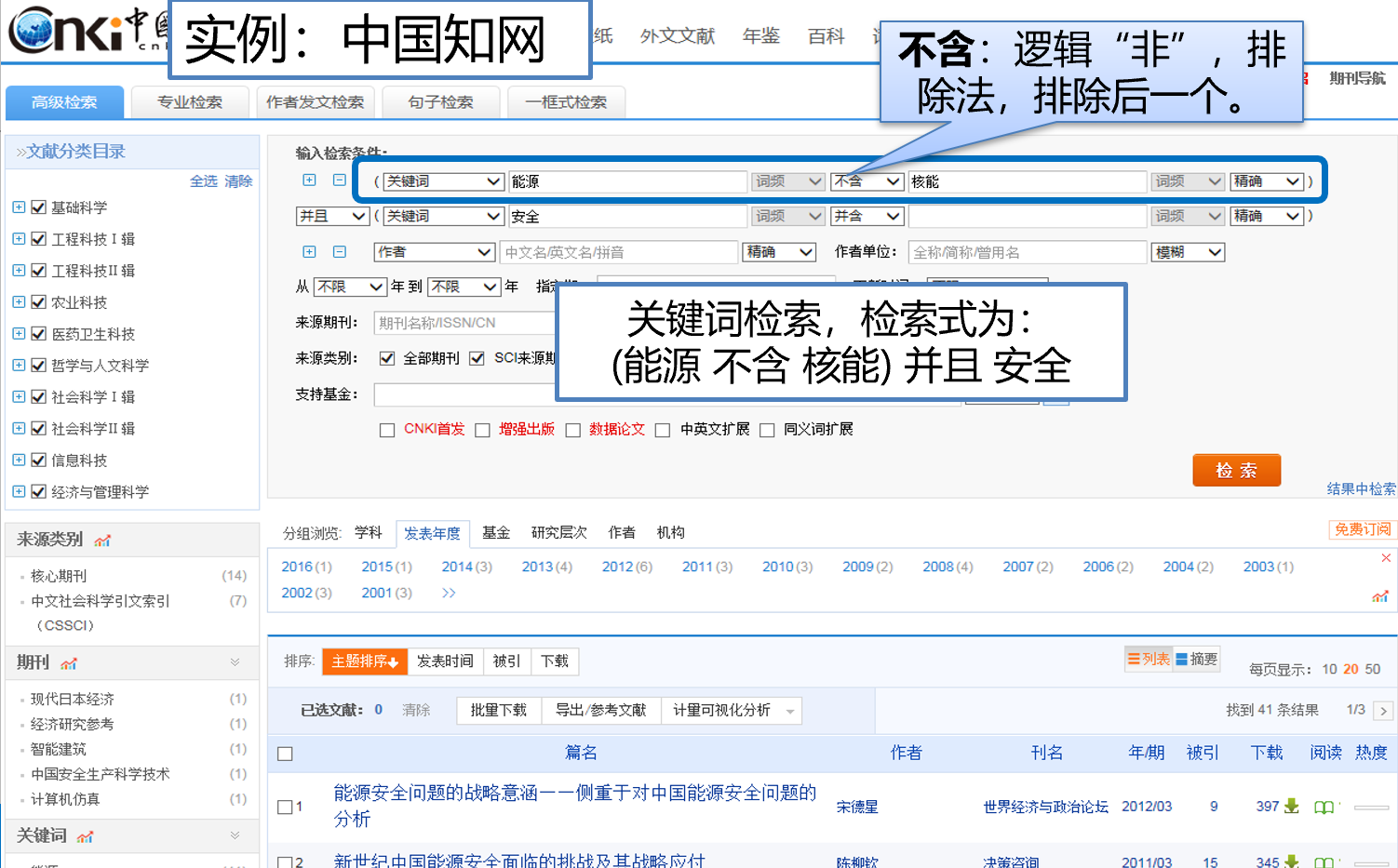The image size is (1398, 868).
Task: Open the 基金 grouping tab
Action: pyautogui.click(x=496, y=532)
